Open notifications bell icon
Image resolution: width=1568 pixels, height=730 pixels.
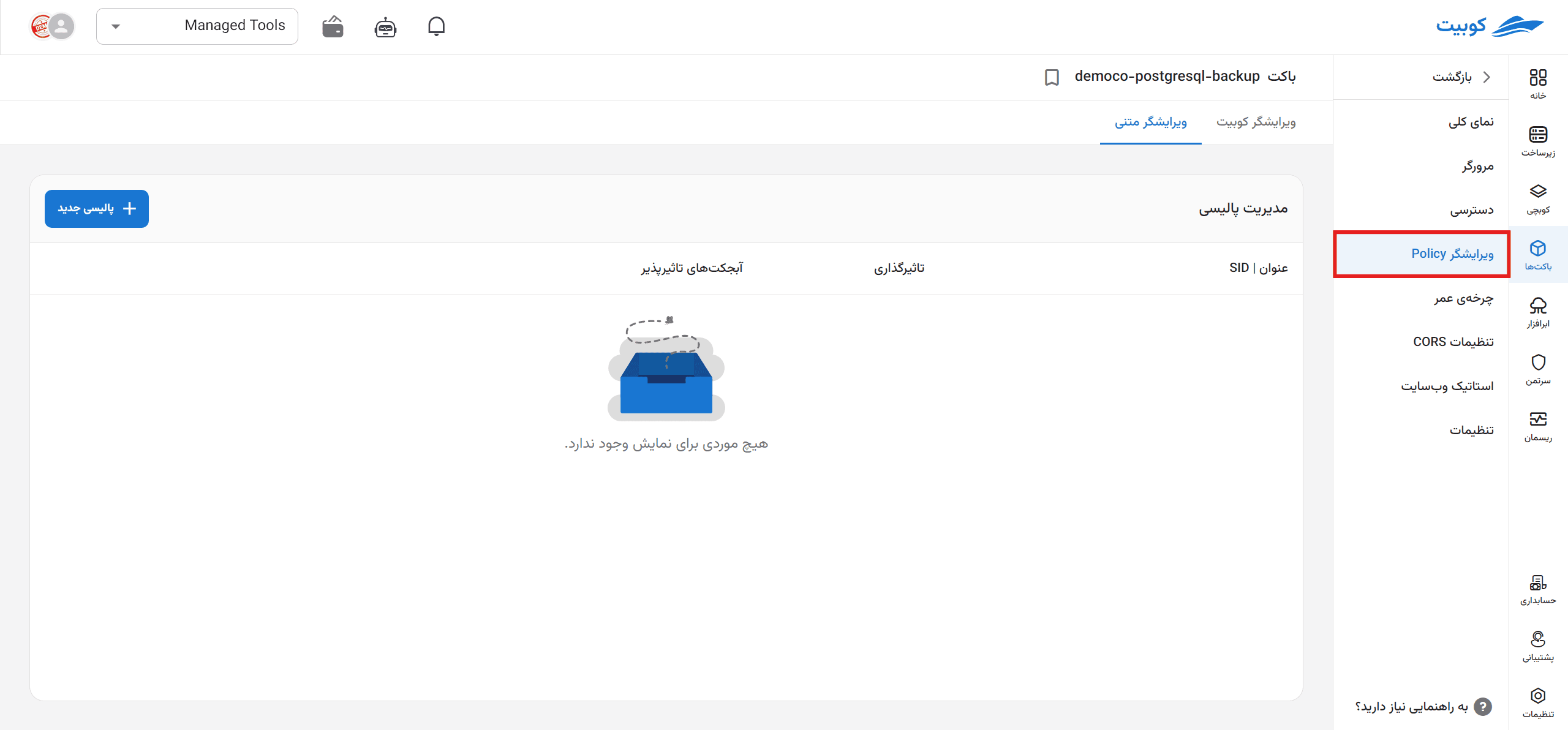(436, 26)
